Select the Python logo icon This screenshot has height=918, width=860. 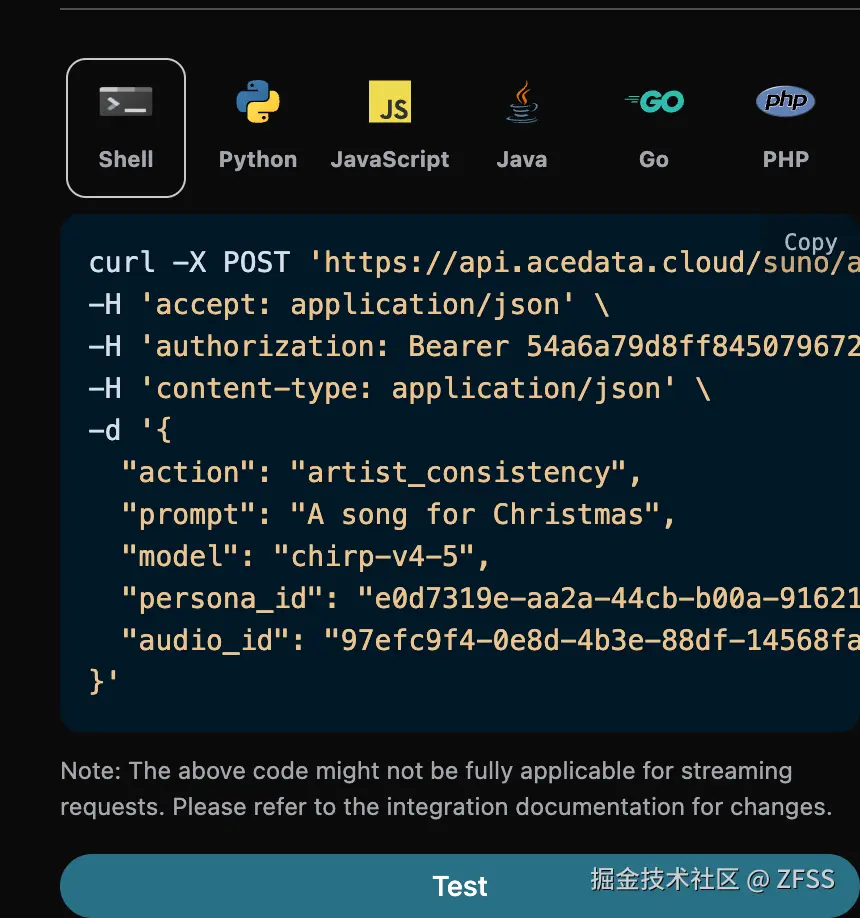point(258,101)
